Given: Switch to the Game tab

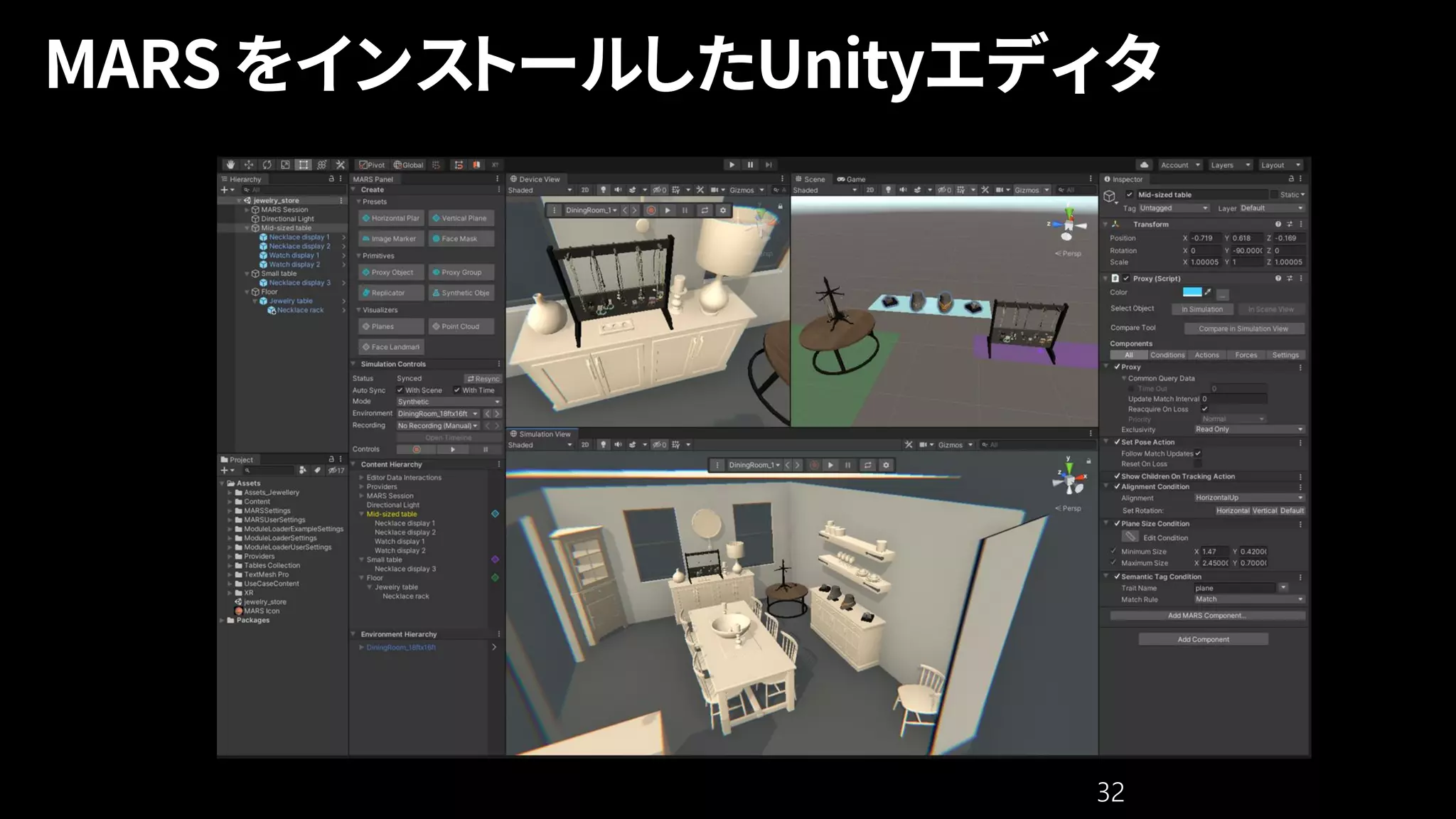Looking at the screenshot, I should click(x=851, y=179).
